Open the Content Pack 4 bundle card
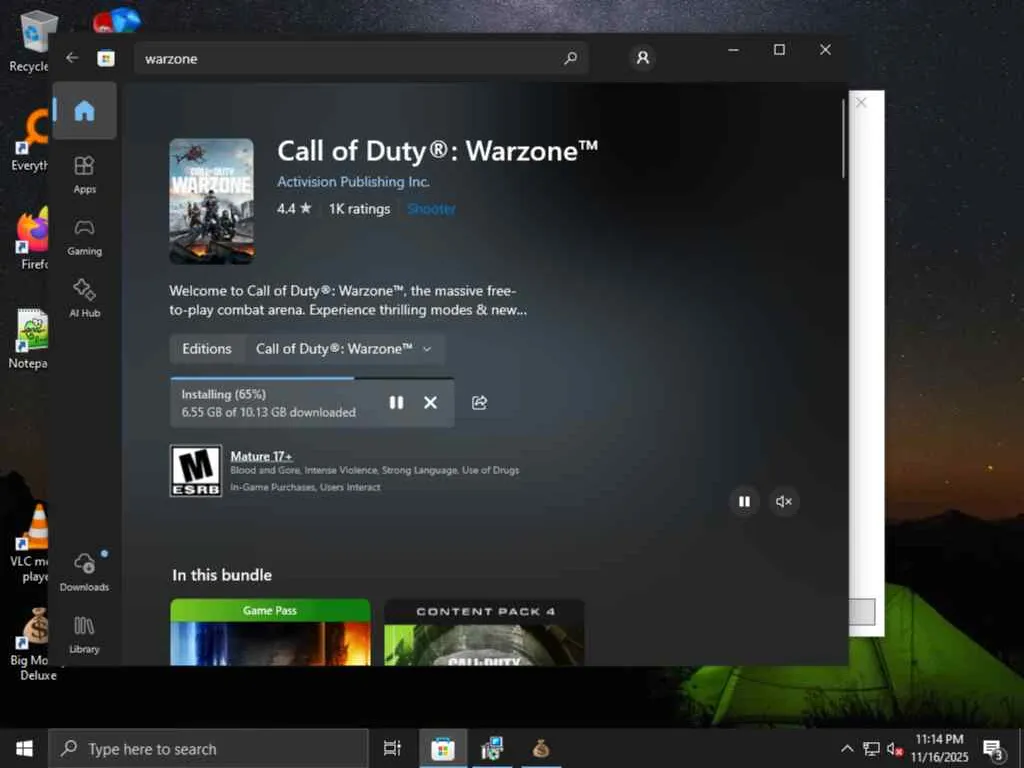The height and width of the screenshot is (768, 1024). 484,632
